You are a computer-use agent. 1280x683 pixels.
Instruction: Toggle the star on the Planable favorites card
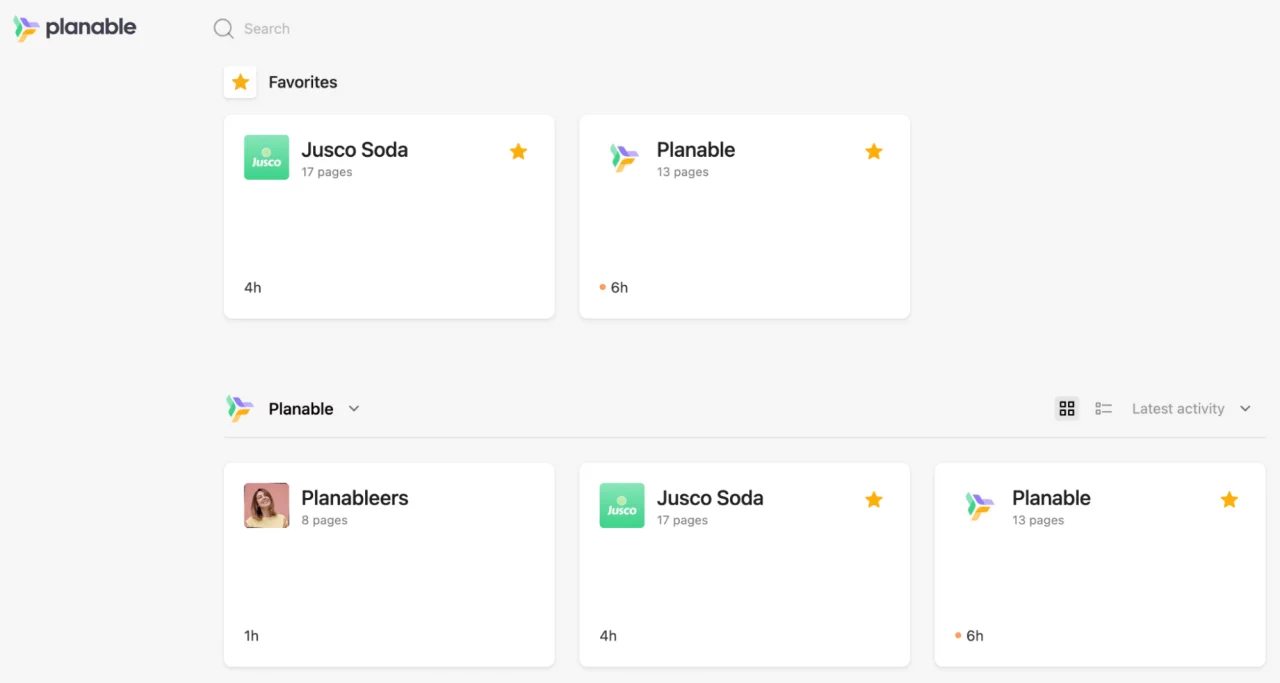coord(873,151)
